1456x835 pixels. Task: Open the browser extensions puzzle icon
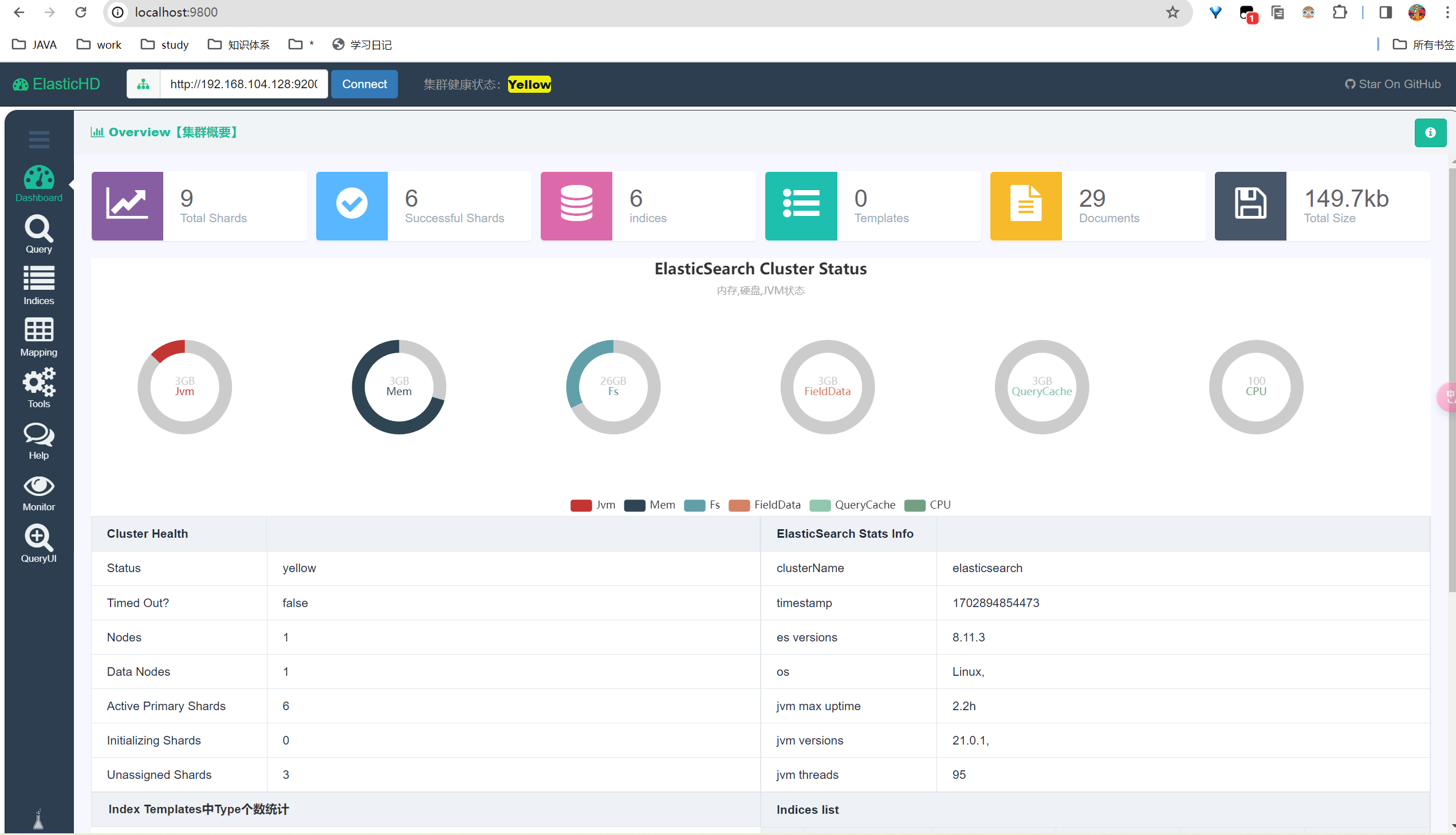(x=1340, y=12)
